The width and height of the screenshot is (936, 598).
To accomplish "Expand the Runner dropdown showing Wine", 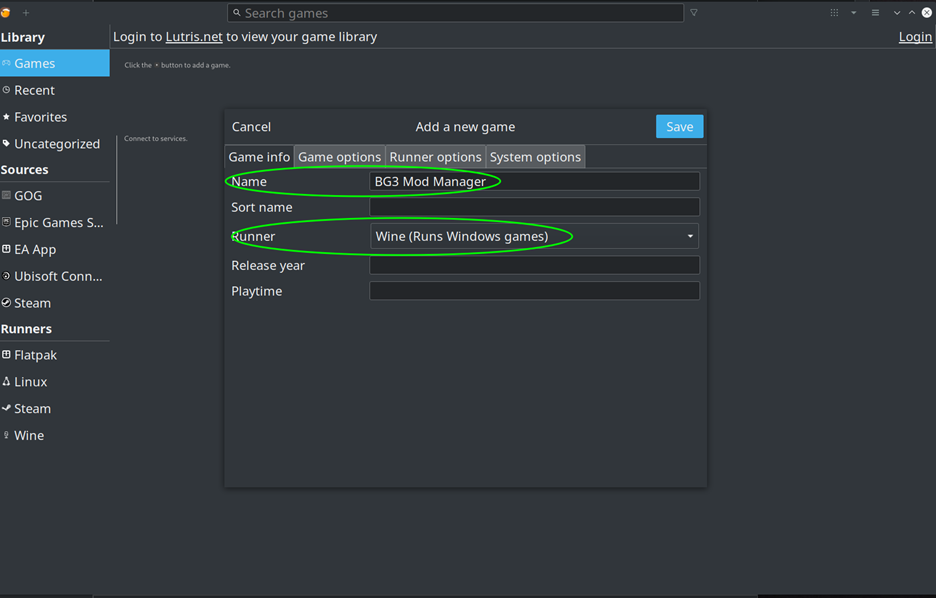I will coord(534,237).
